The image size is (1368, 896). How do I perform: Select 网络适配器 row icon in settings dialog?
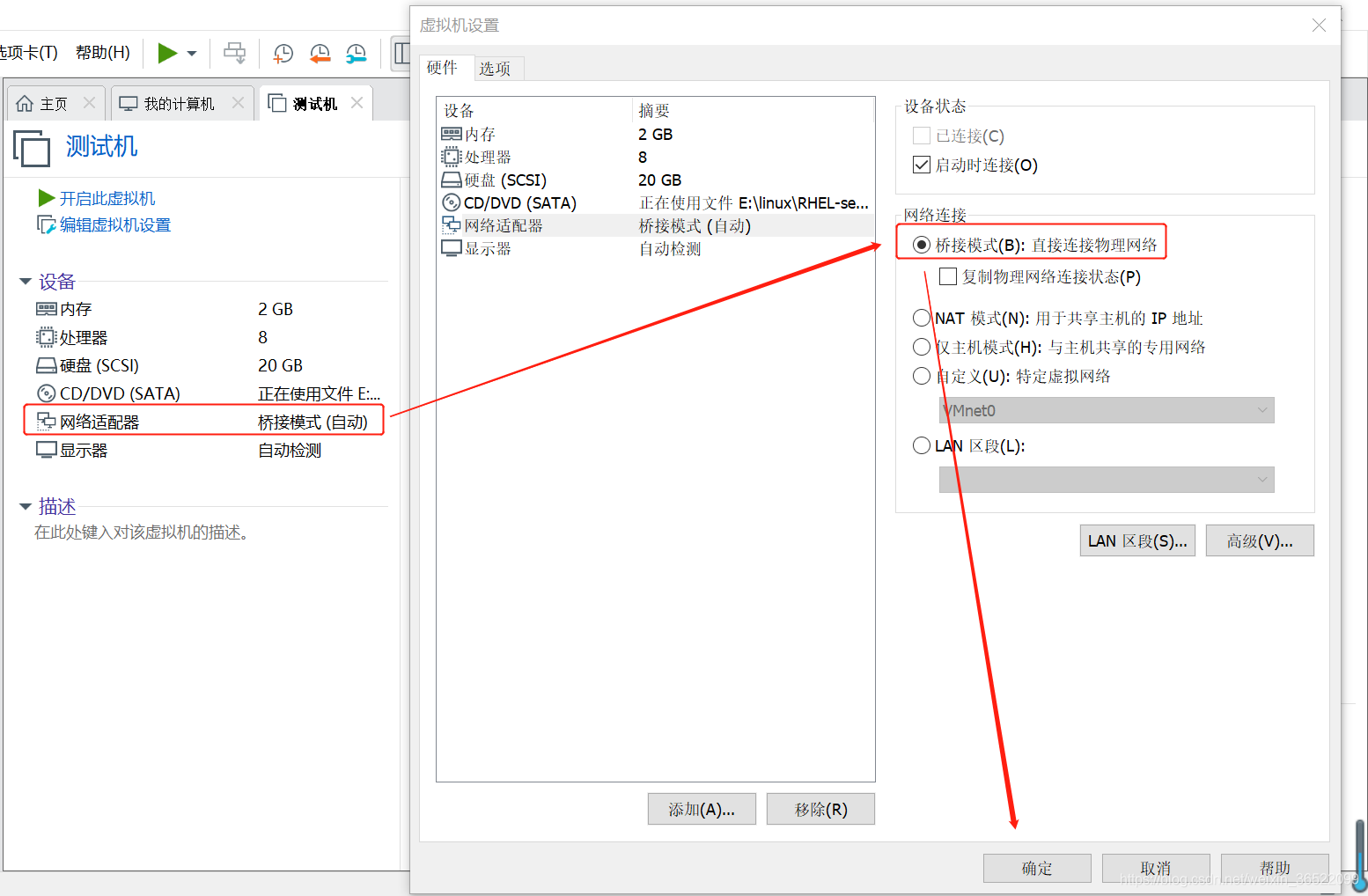pyautogui.click(x=452, y=225)
